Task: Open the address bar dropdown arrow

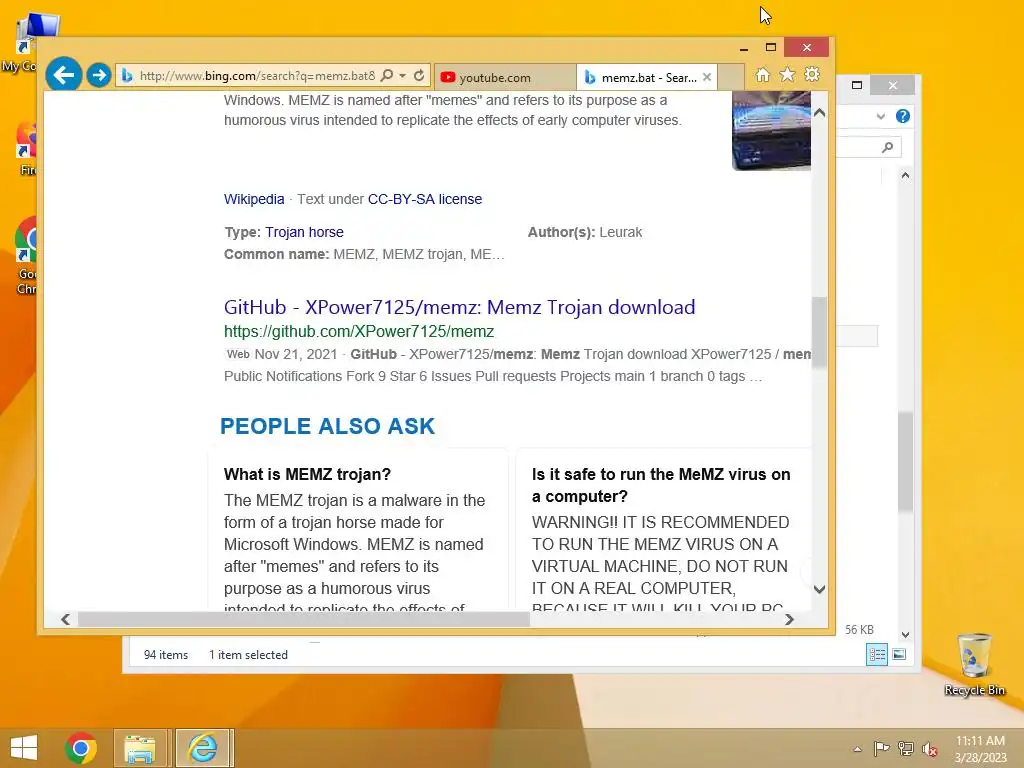Action: click(x=403, y=76)
